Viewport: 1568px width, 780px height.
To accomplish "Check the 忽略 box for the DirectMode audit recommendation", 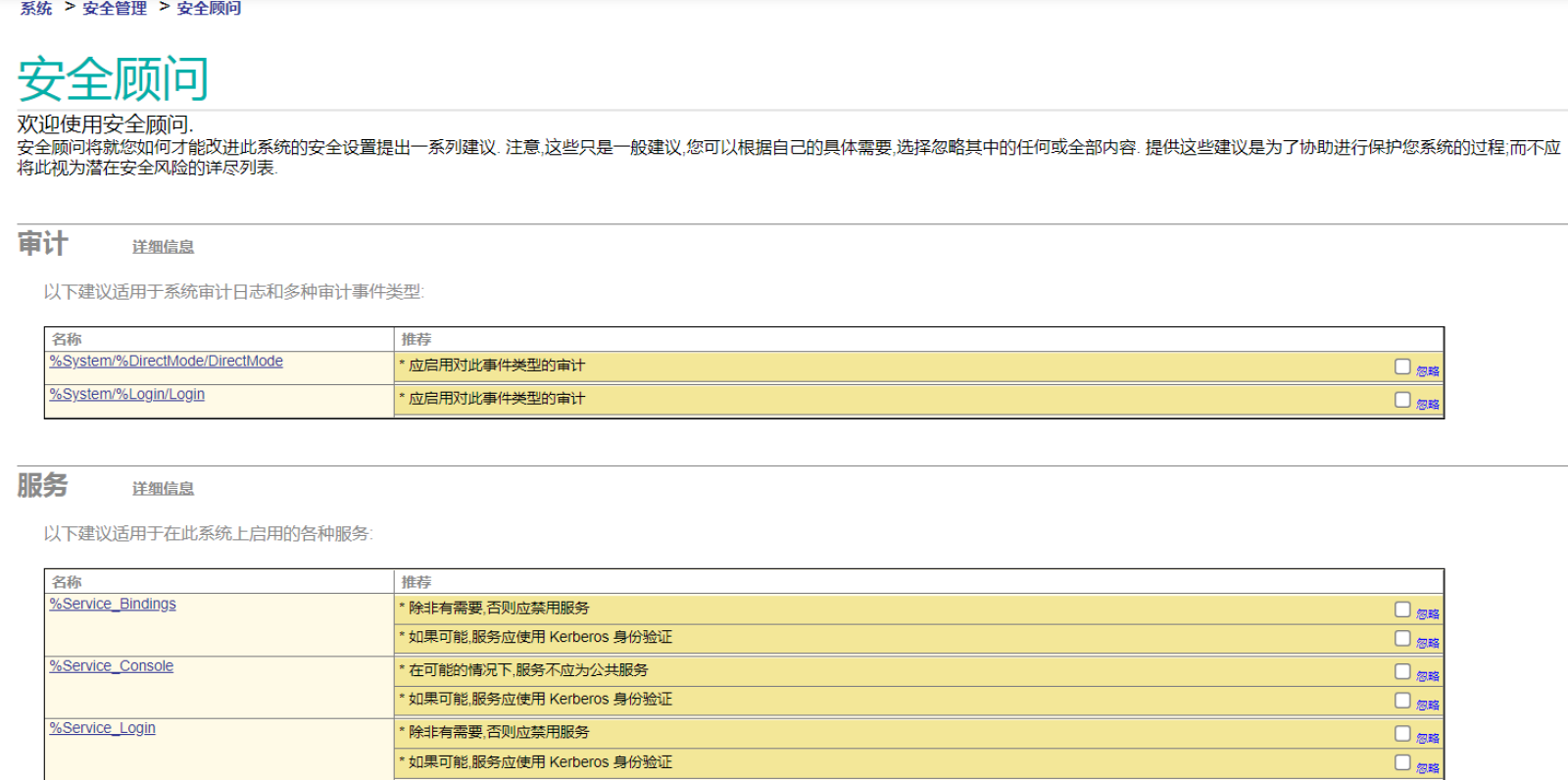I will (x=1402, y=366).
